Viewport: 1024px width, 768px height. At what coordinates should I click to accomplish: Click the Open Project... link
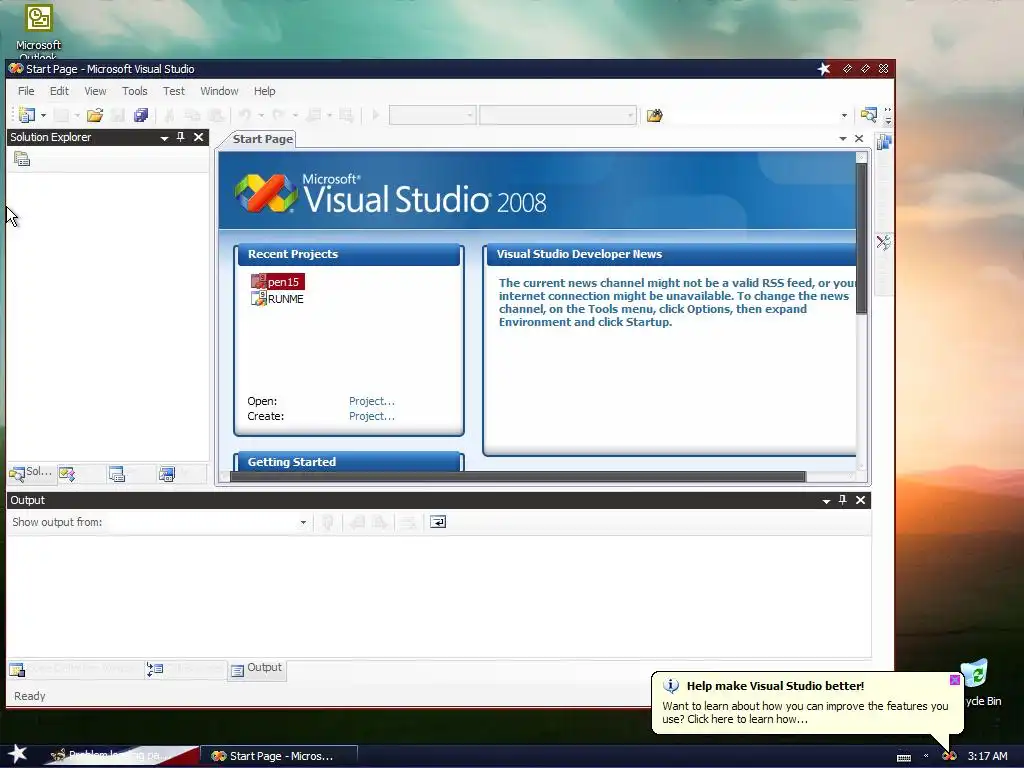pos(372,401)
